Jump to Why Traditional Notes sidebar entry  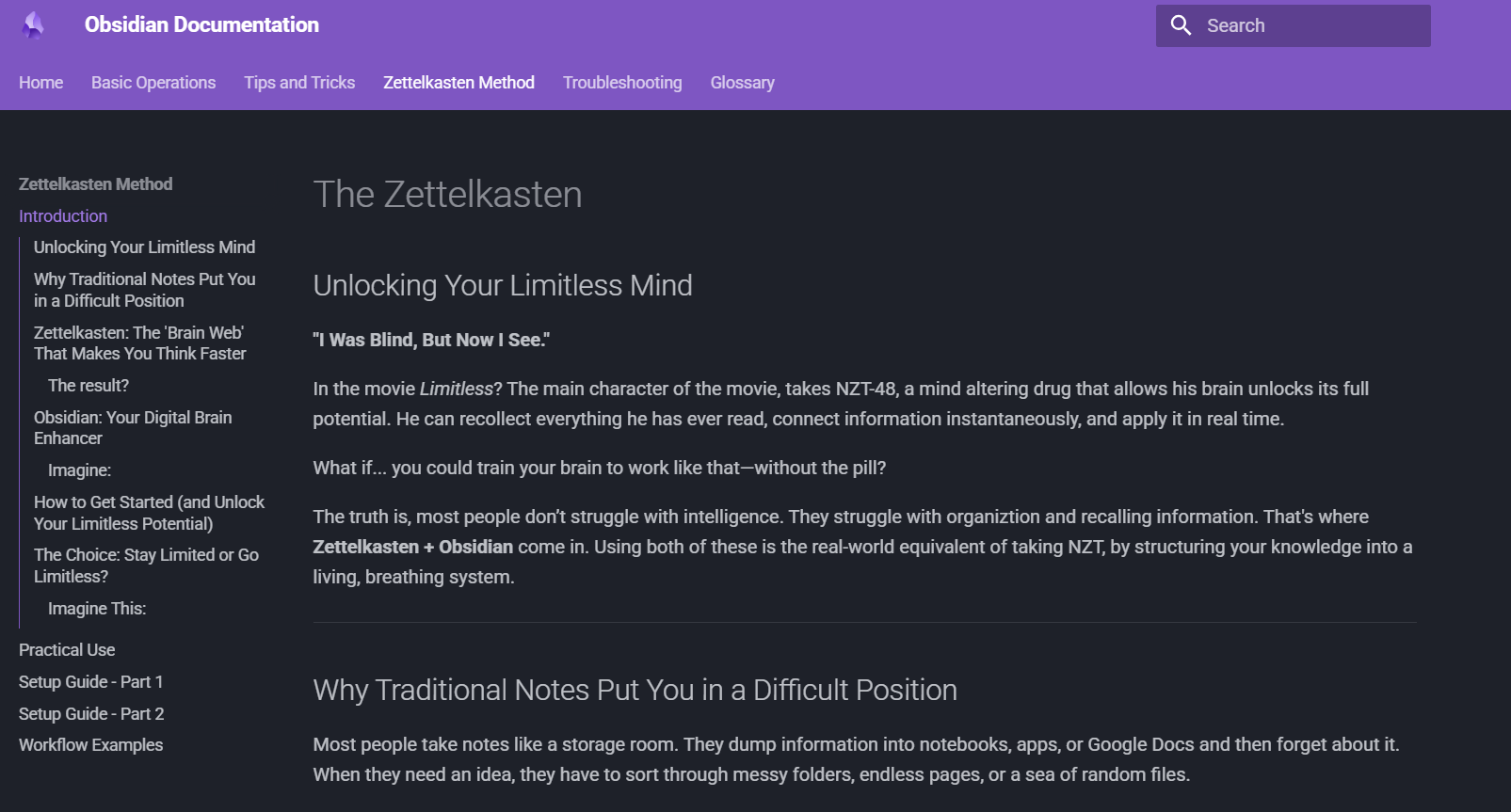144,290
